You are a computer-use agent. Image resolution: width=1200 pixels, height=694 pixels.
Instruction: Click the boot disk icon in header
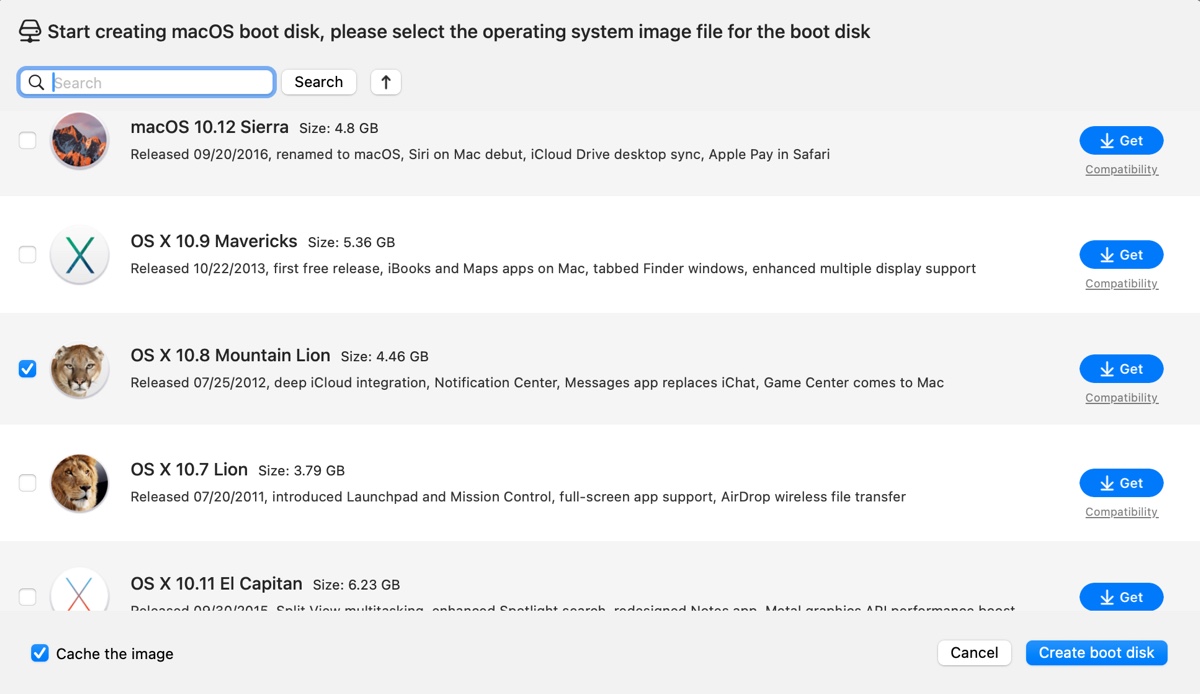30,31
